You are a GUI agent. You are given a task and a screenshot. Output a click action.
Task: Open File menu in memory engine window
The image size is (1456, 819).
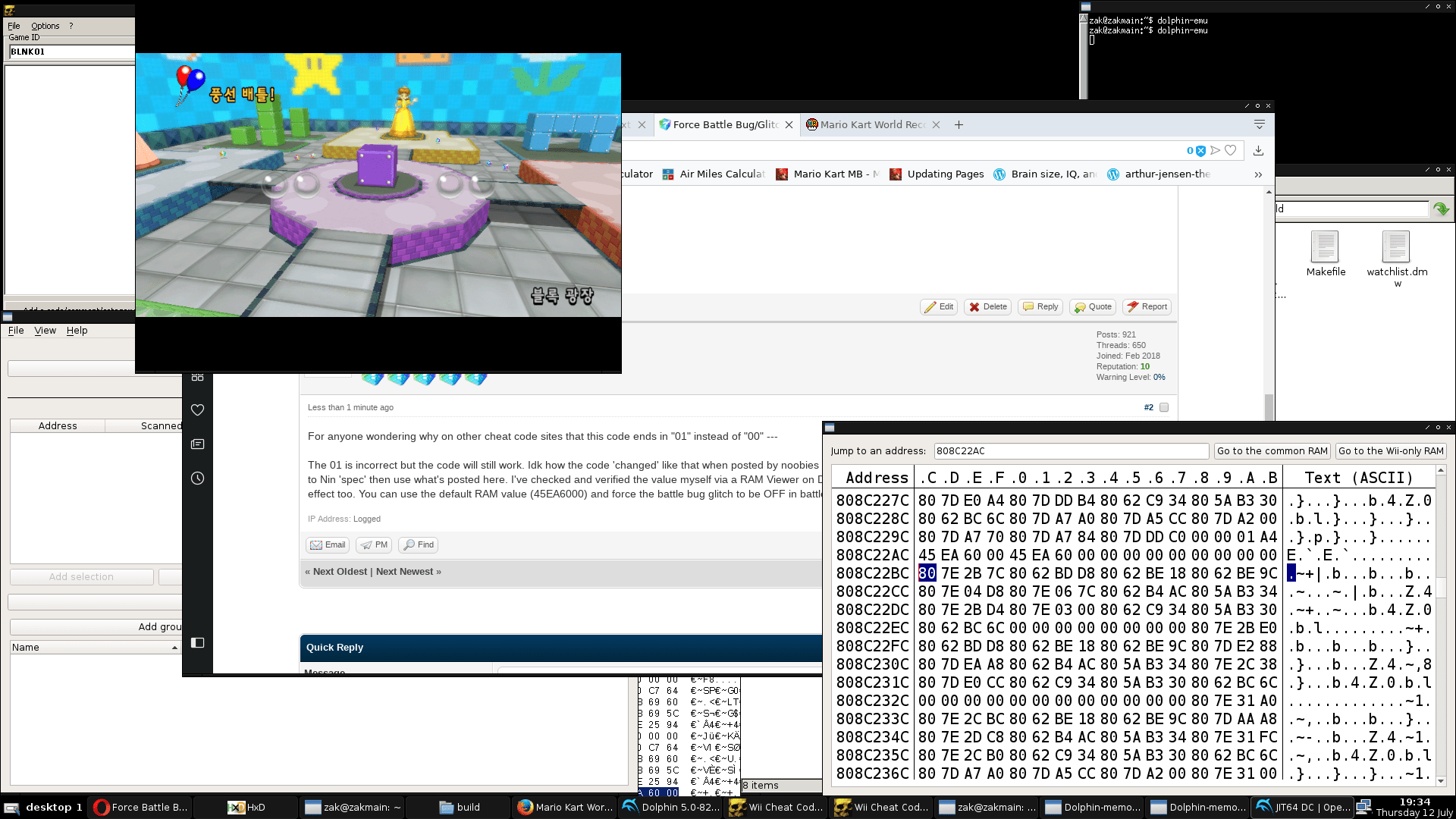16,331
